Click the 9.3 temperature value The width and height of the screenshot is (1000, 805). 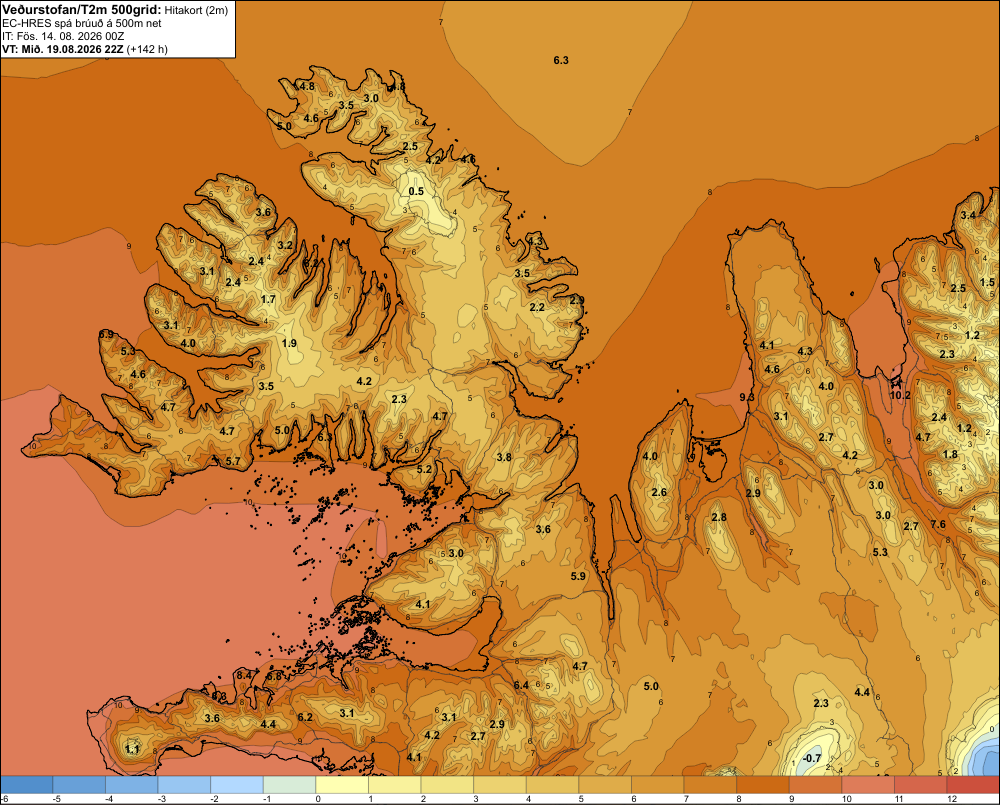point(747,397)
